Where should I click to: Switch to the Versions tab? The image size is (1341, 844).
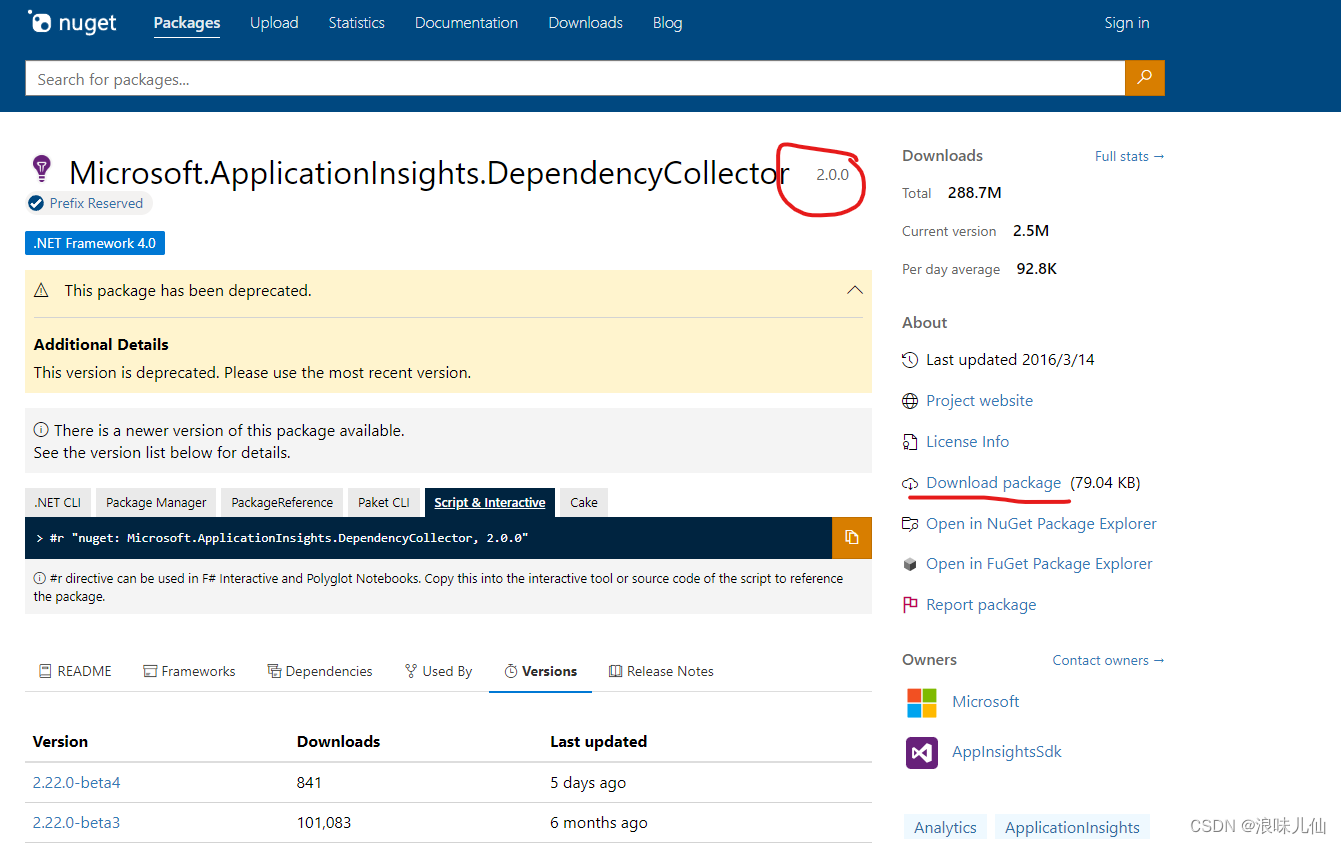[540, 671]
